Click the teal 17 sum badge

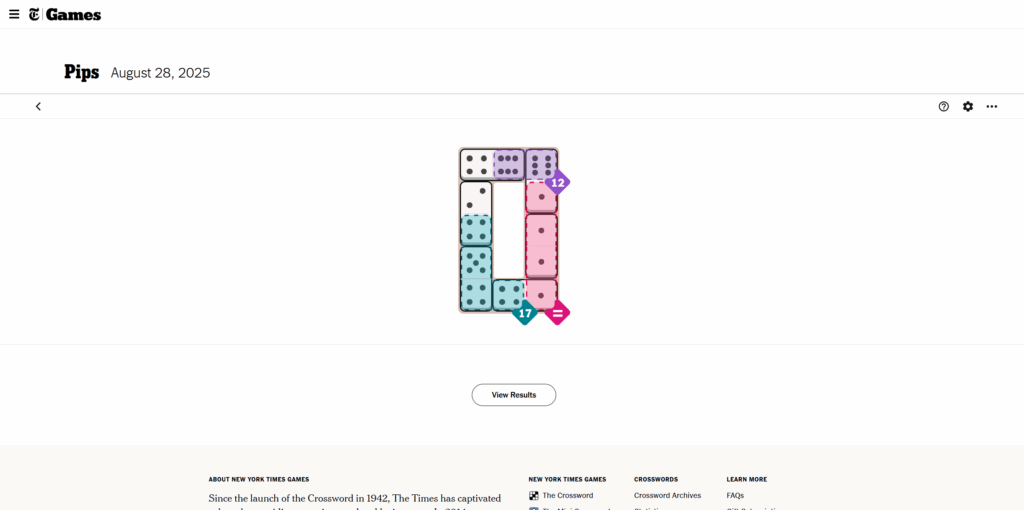click(x=525, y=313)
